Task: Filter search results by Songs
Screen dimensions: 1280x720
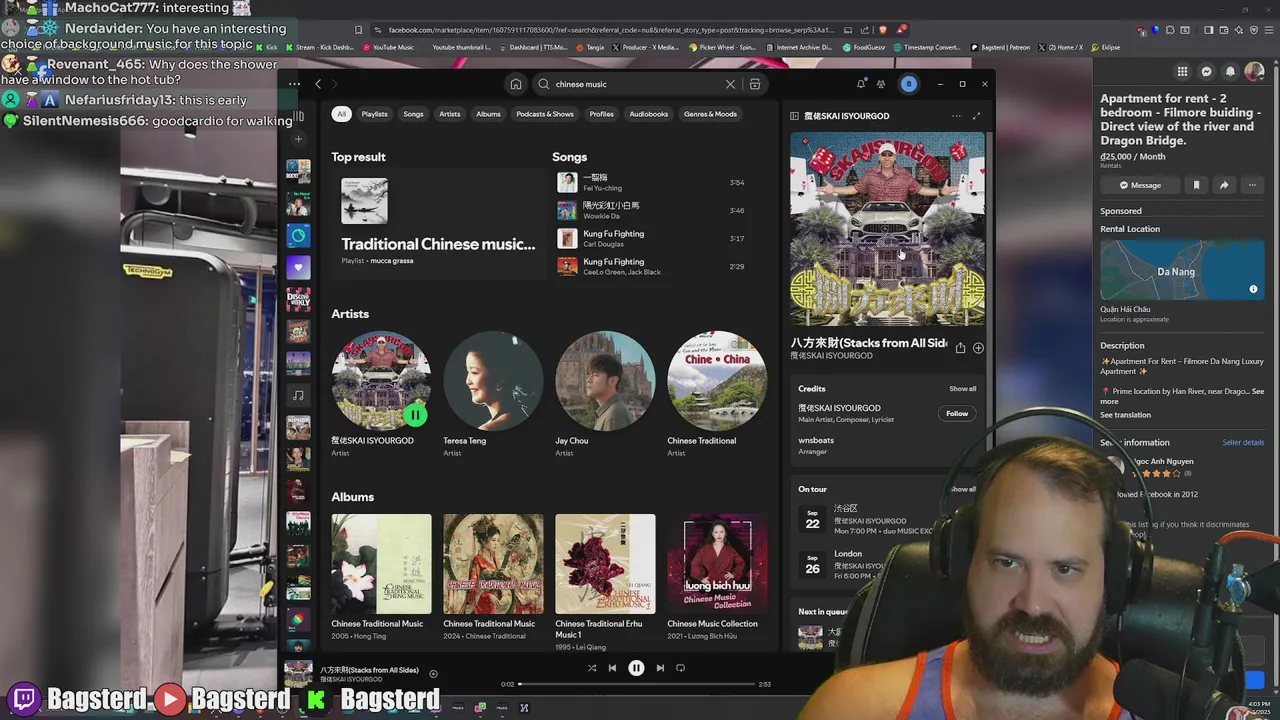Action: pyautogui.click(x=413, y=114)
